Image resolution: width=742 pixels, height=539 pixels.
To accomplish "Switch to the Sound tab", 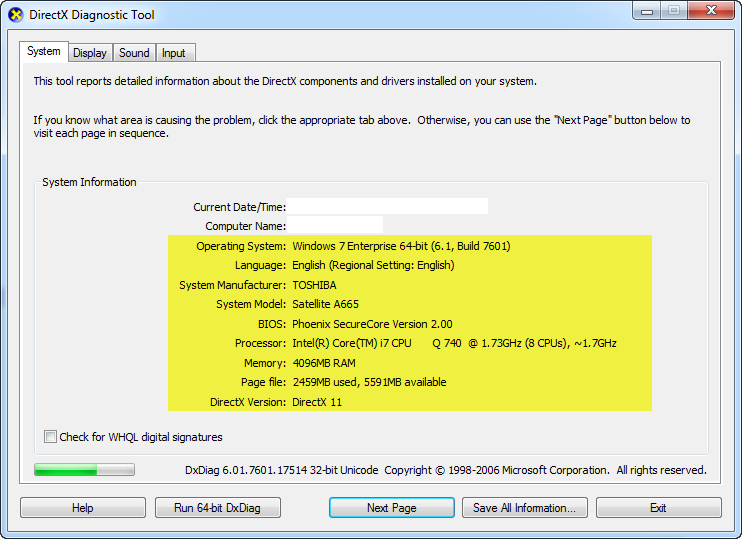I will [x=134, y=53].
